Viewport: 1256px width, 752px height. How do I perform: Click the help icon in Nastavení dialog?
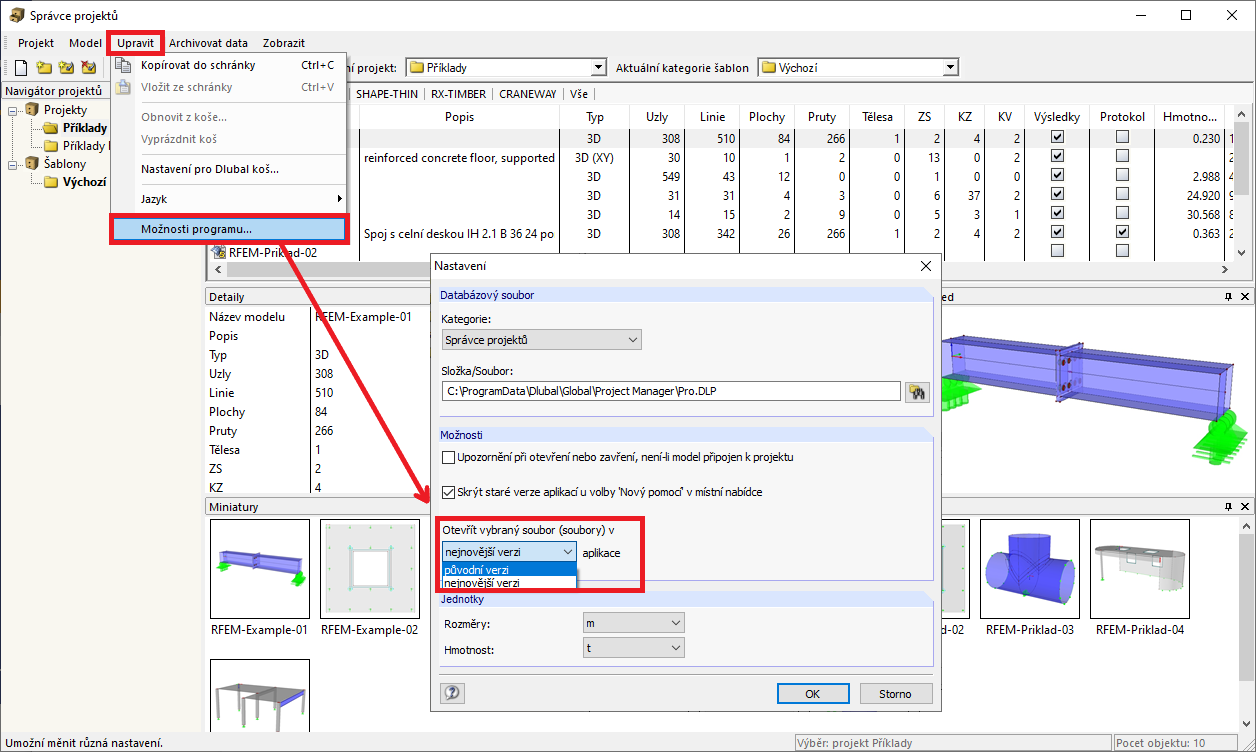452,693
